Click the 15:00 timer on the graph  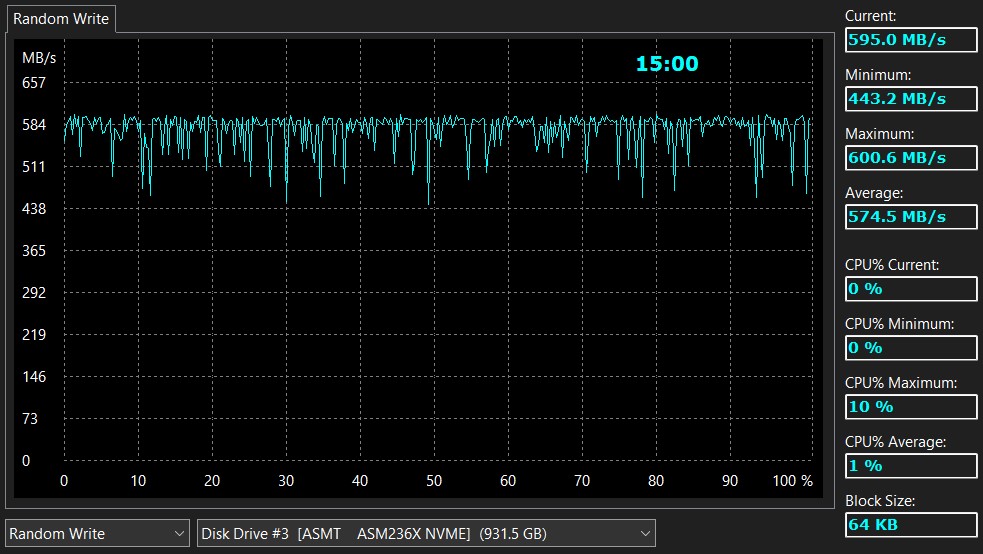tap(667, 64)
